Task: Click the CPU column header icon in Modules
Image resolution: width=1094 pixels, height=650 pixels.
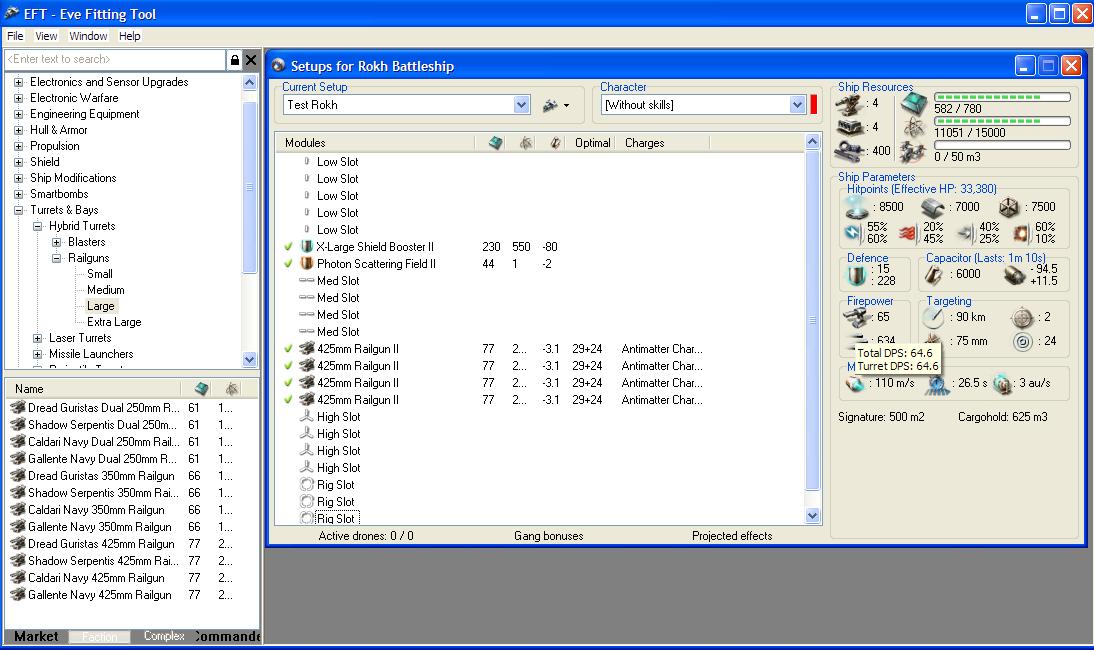Action: pyautogui.click(x=495, y=143)
